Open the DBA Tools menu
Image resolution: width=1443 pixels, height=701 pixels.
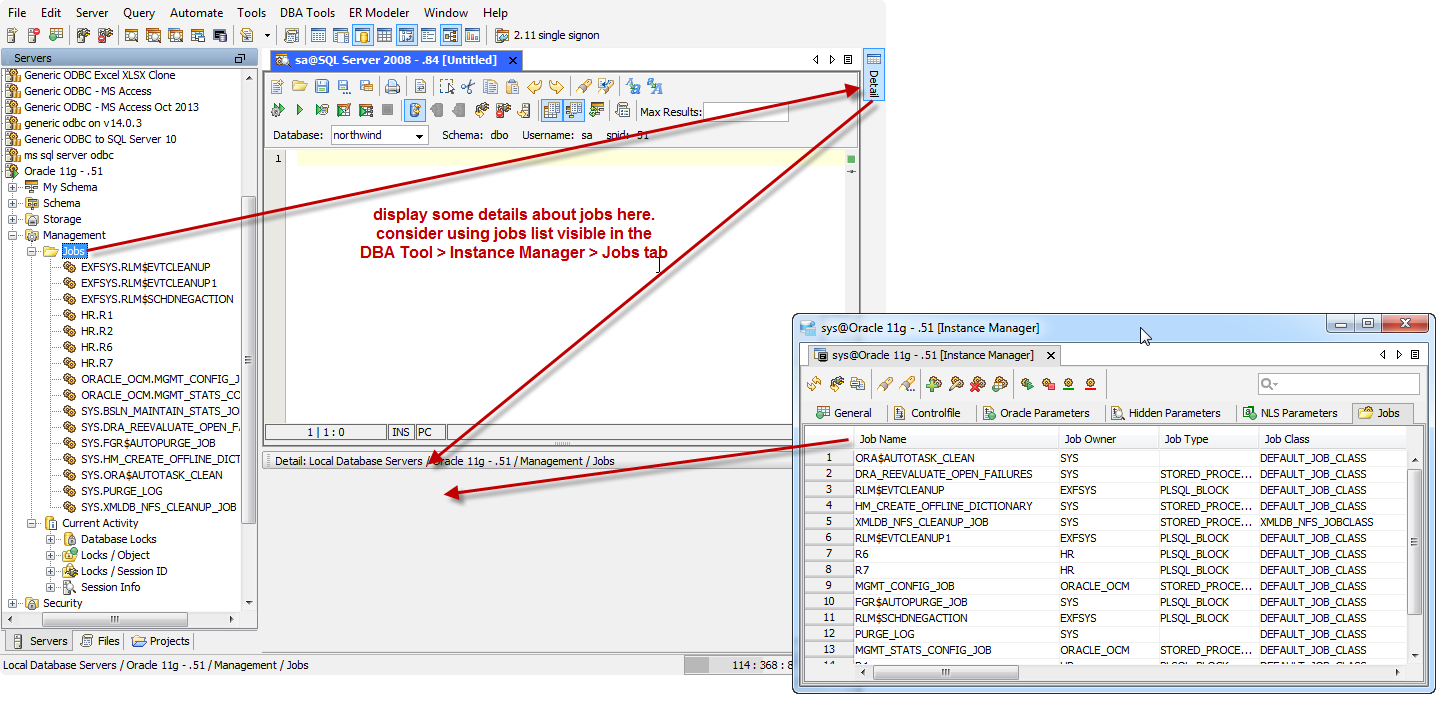pos(307,12)
